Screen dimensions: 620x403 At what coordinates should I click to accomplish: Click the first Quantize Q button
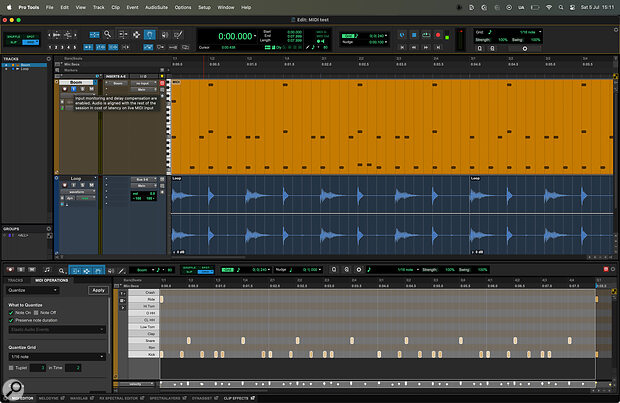tap(480, 48)
